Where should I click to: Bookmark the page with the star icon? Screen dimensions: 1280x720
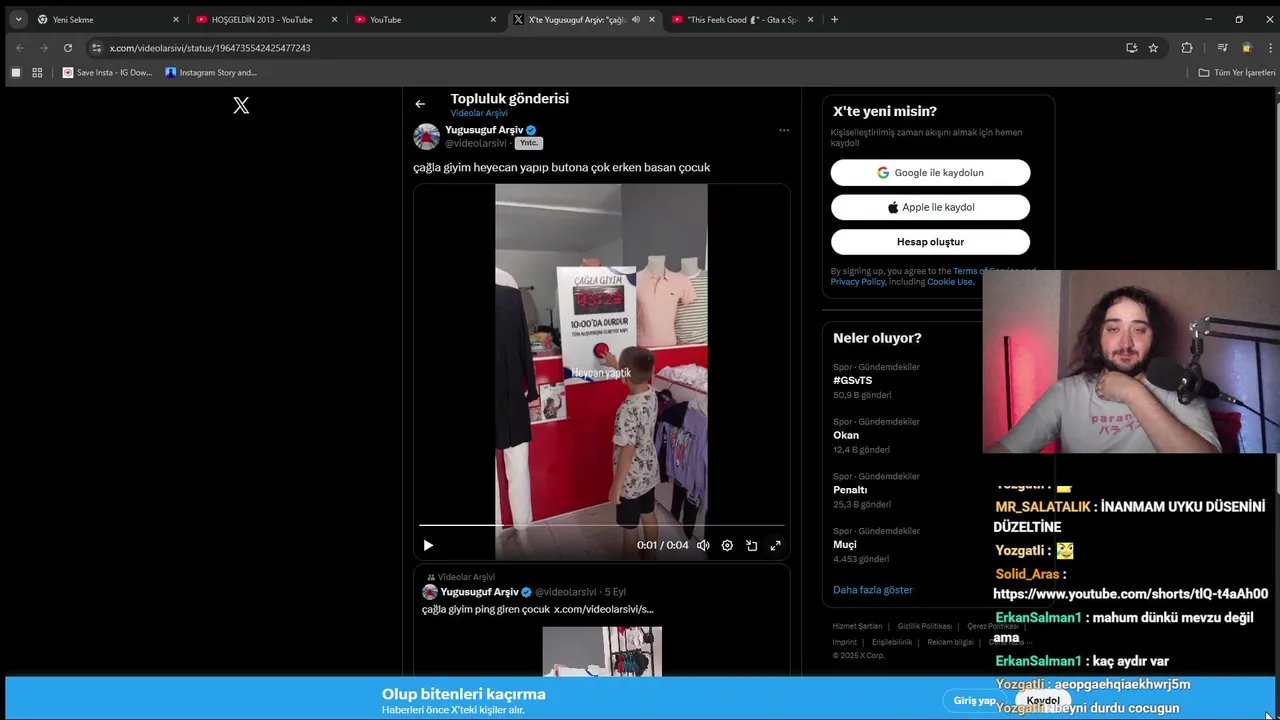pyautogui.click(x=1153, y=47)
